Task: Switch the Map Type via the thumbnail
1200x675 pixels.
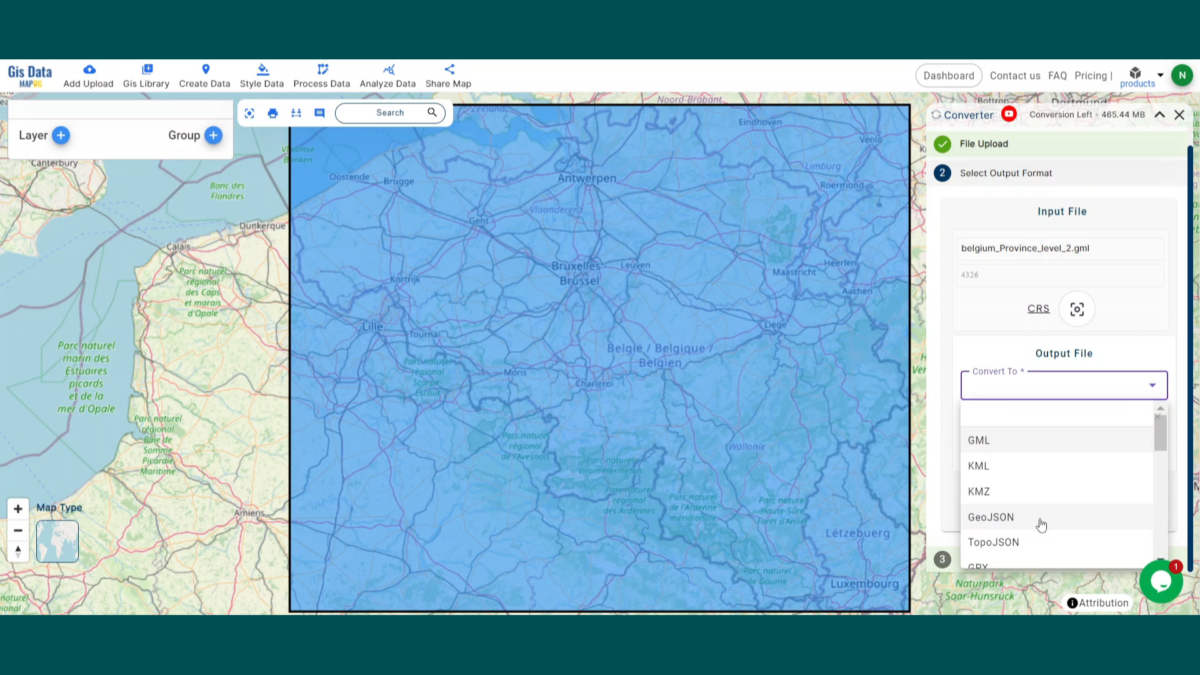Action: pyautogui.click(x=57, y=540)
